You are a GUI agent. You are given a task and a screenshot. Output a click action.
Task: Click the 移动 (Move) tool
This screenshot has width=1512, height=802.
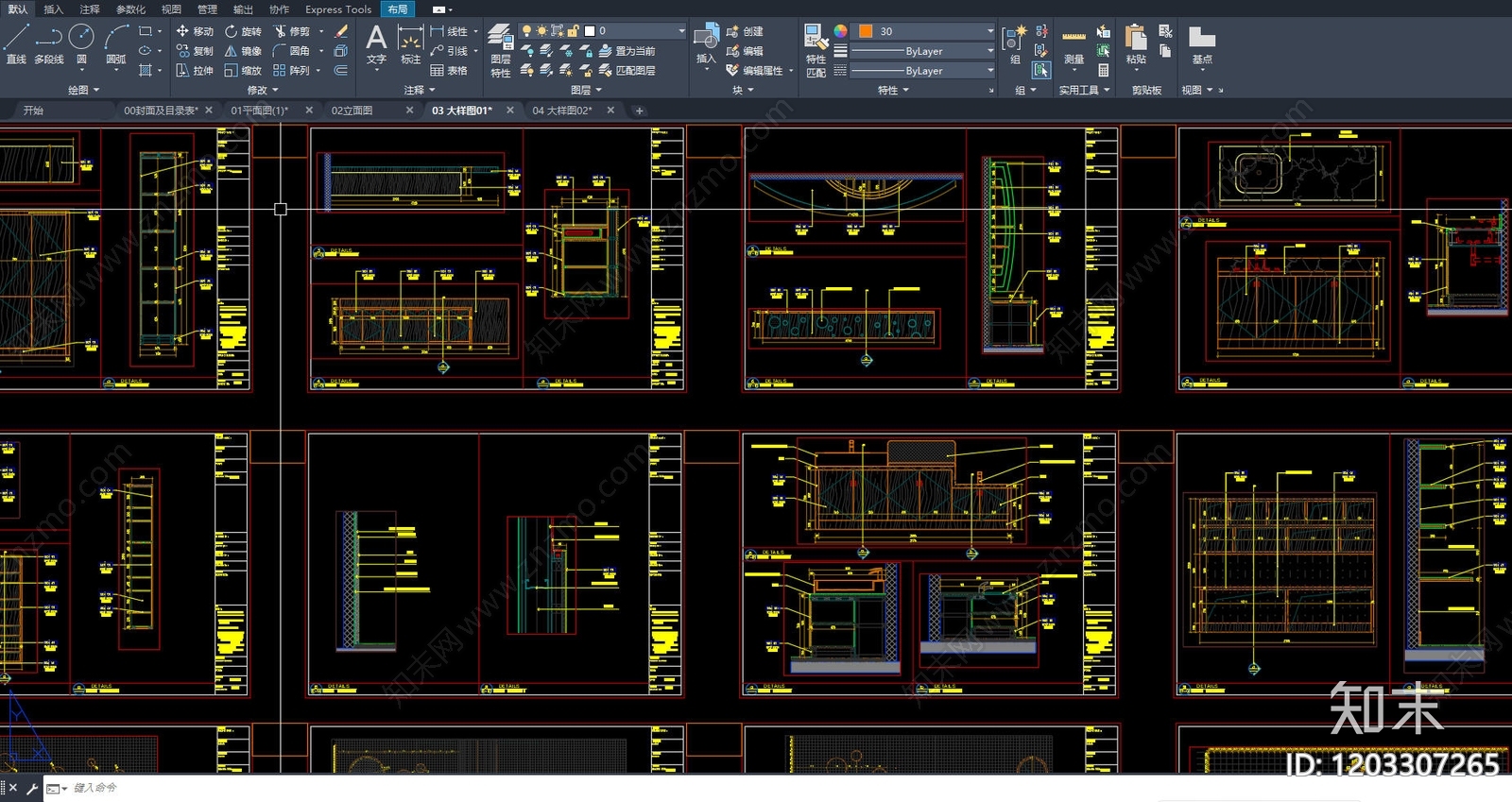coord(195,31)
